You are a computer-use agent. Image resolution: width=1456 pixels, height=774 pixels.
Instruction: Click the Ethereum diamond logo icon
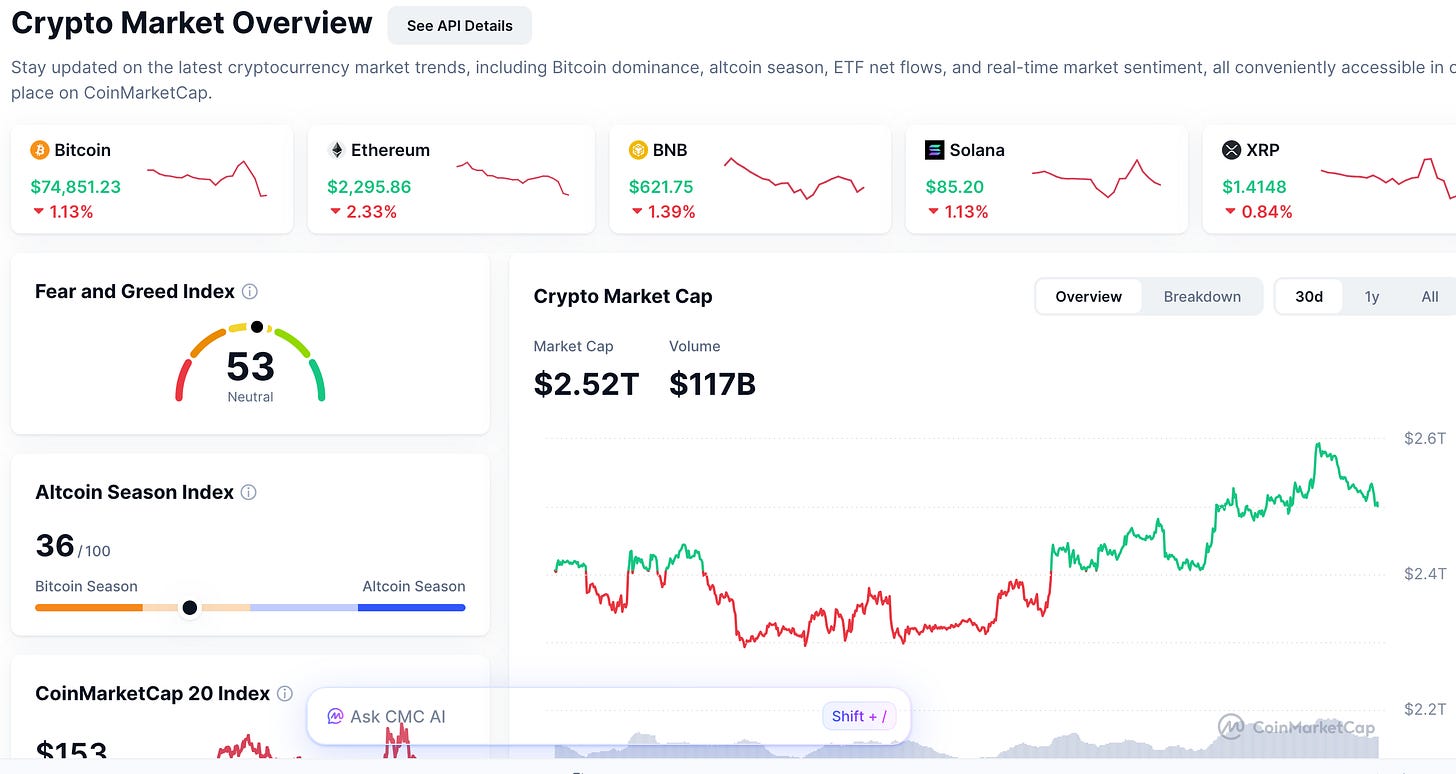click(337, 150)
